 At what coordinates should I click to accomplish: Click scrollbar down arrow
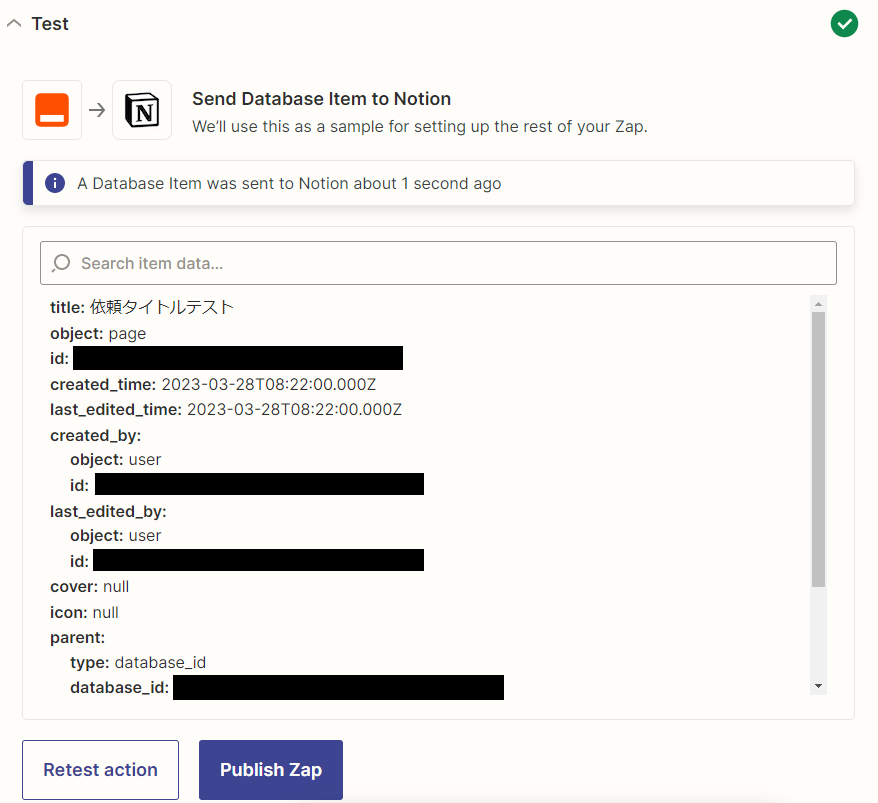click(818, 686)
